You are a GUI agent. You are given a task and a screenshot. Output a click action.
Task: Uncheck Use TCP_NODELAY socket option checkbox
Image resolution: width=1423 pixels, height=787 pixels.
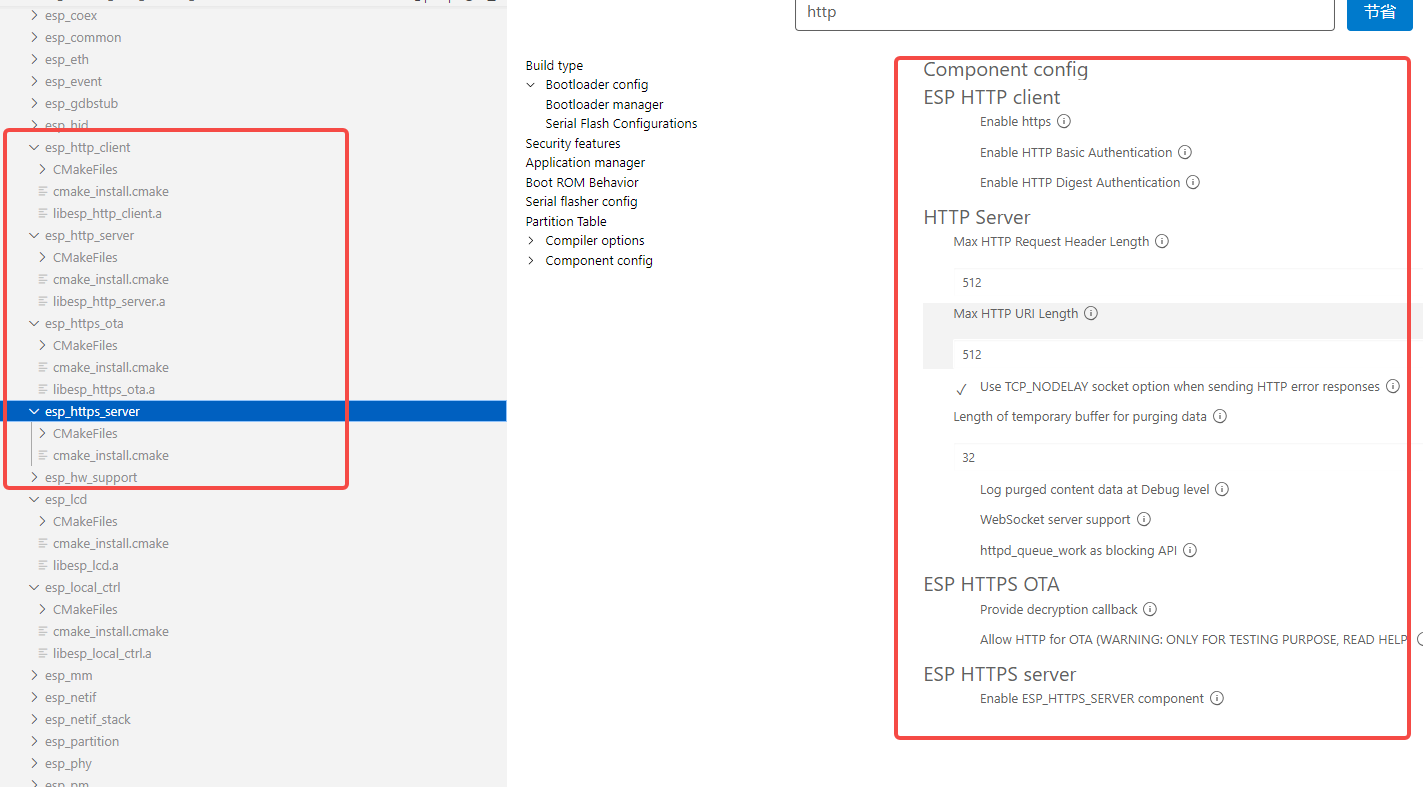point(962,388)
